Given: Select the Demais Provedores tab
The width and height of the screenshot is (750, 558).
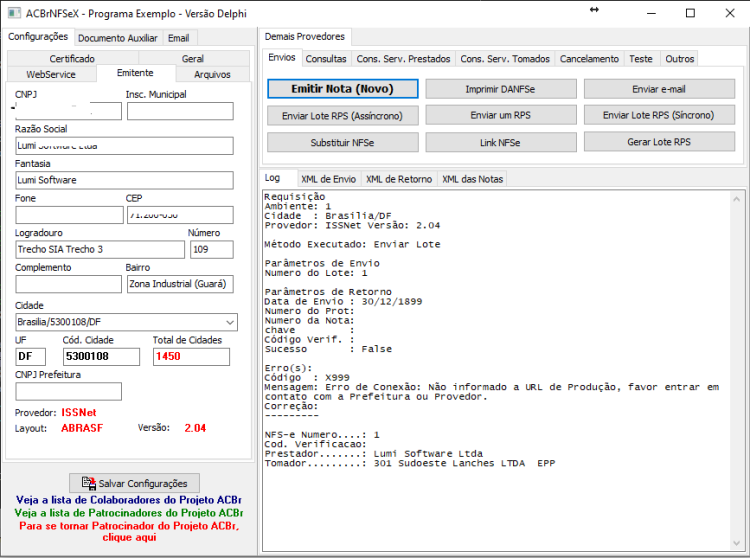Looking at the screenshot, I should coord(305,37).
